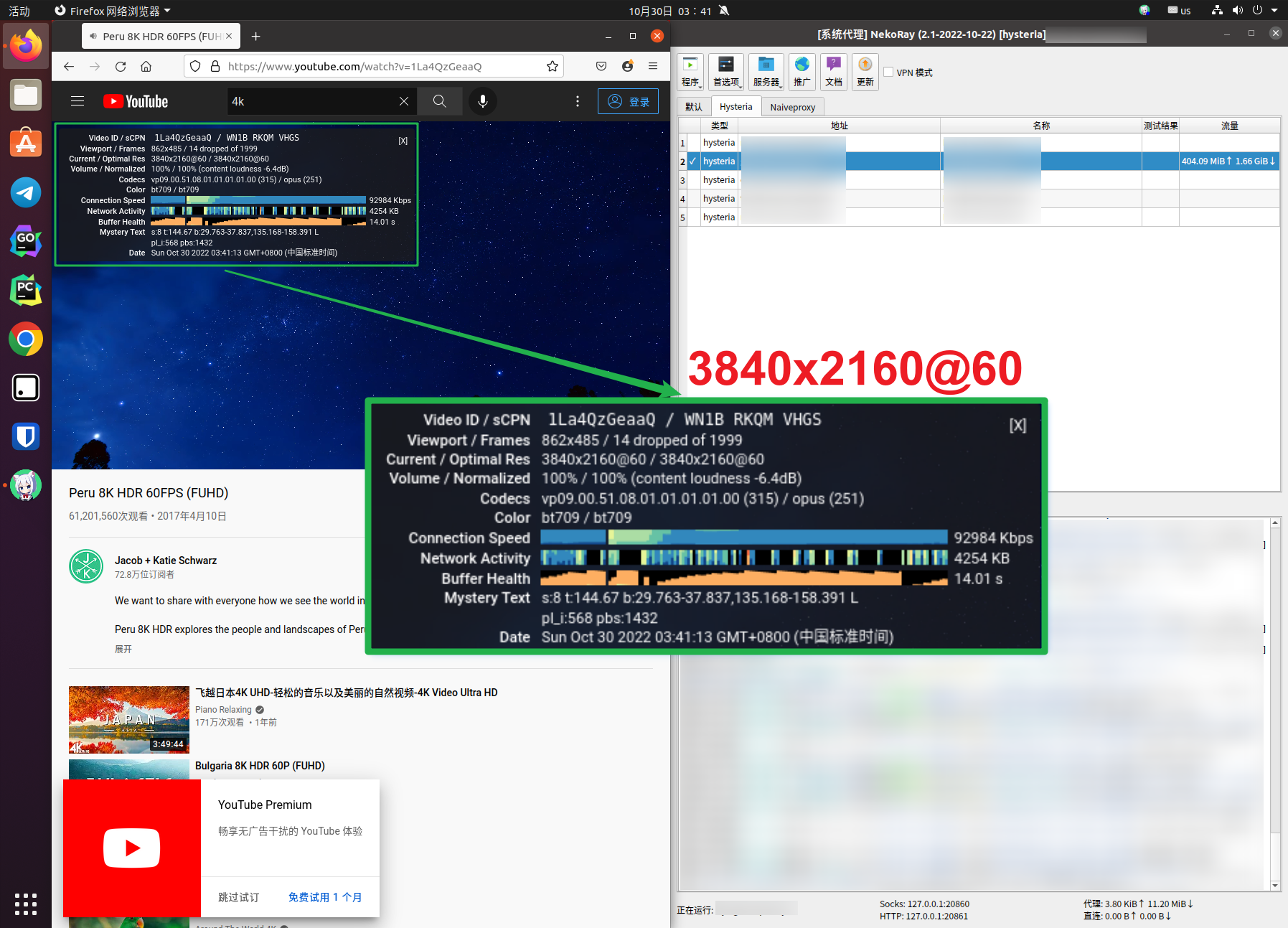Click the 登录 sign-in button

(628, 101)
